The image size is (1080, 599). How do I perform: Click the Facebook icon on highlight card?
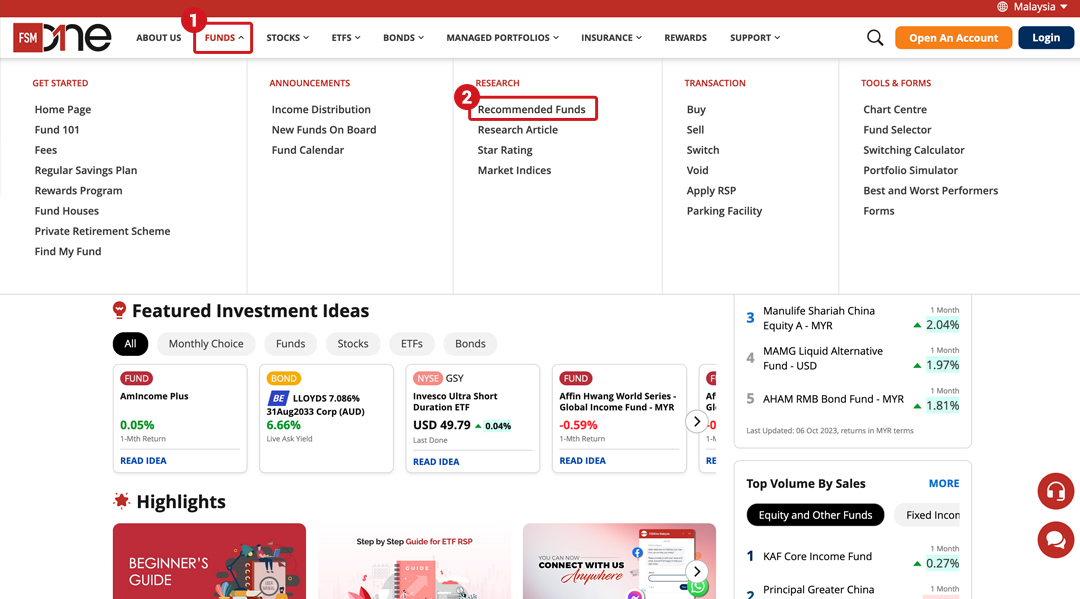pos(637,552)
